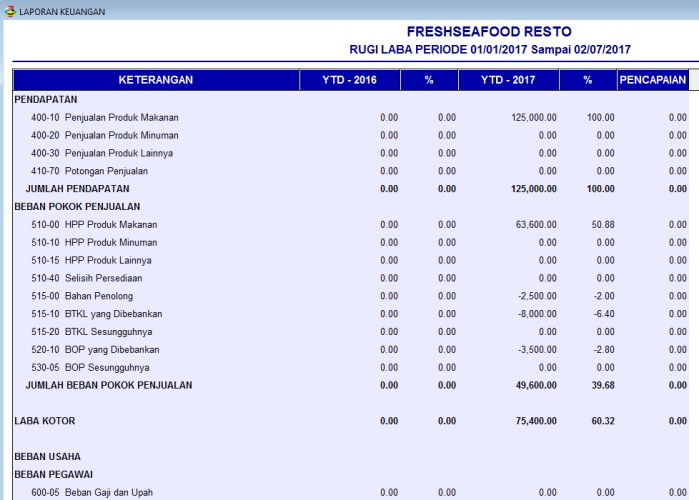Image resolution: width=699 pixels, height=500 pixels.
Task: Select row 410-70 Potongan Penjualan
Action: click(x=351, y=171)
